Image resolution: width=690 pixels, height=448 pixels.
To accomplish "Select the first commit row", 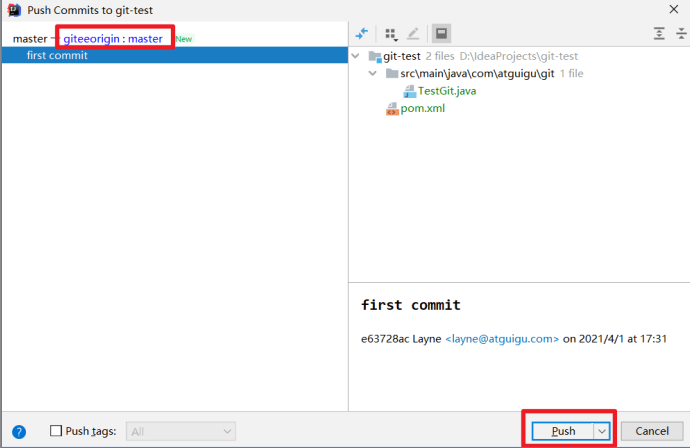I will pos(175,55).
